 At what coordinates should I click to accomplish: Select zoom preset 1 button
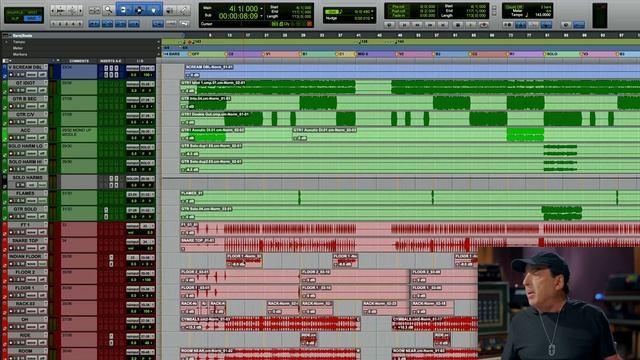click(54, 24)
